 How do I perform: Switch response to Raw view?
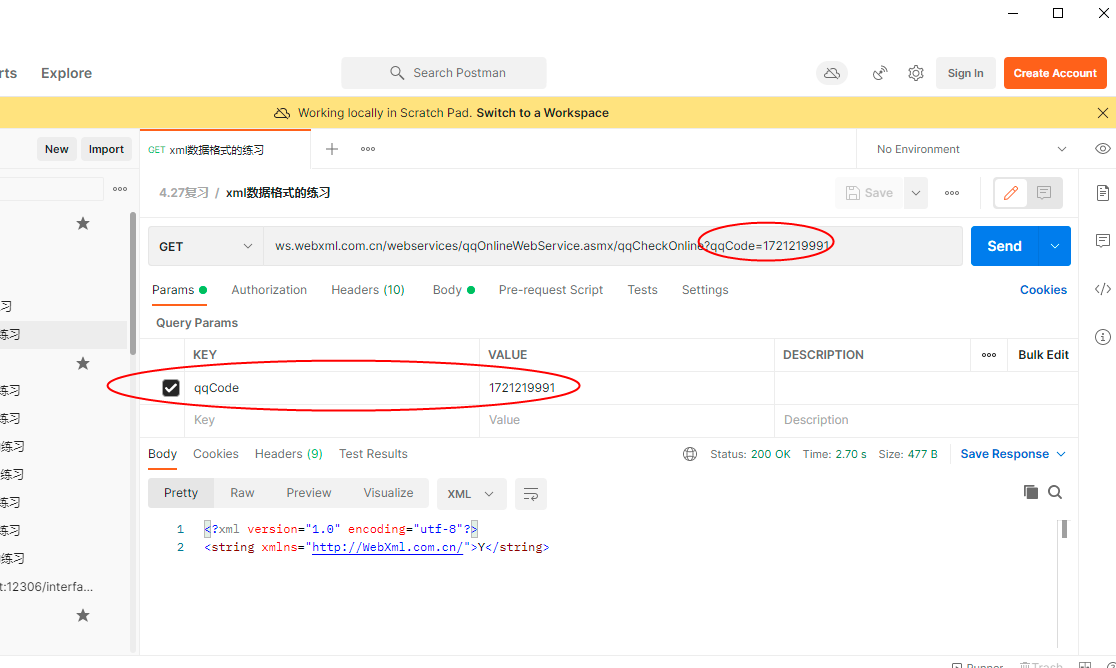(242, 493)
